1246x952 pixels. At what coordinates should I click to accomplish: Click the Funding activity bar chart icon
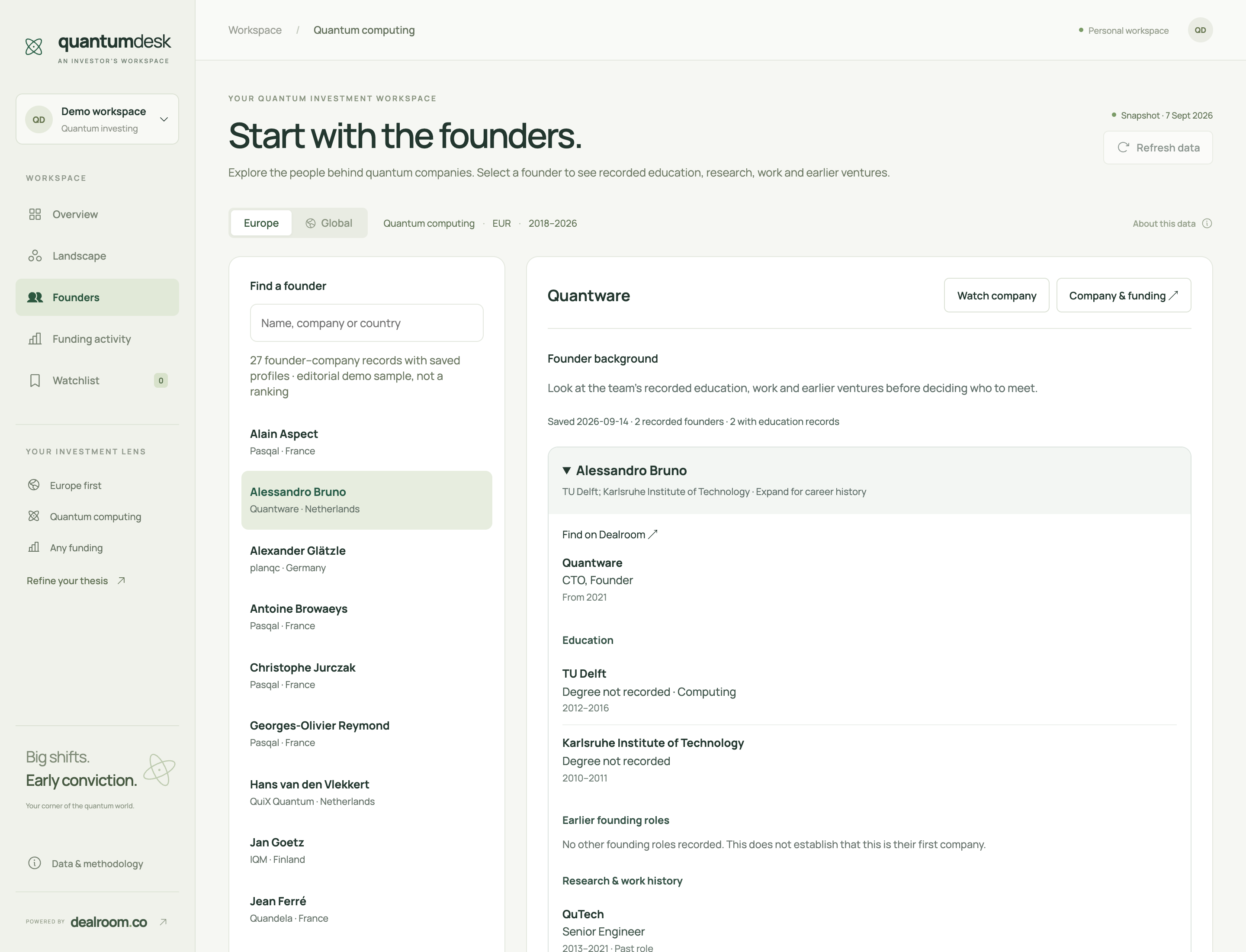[35, 339]
